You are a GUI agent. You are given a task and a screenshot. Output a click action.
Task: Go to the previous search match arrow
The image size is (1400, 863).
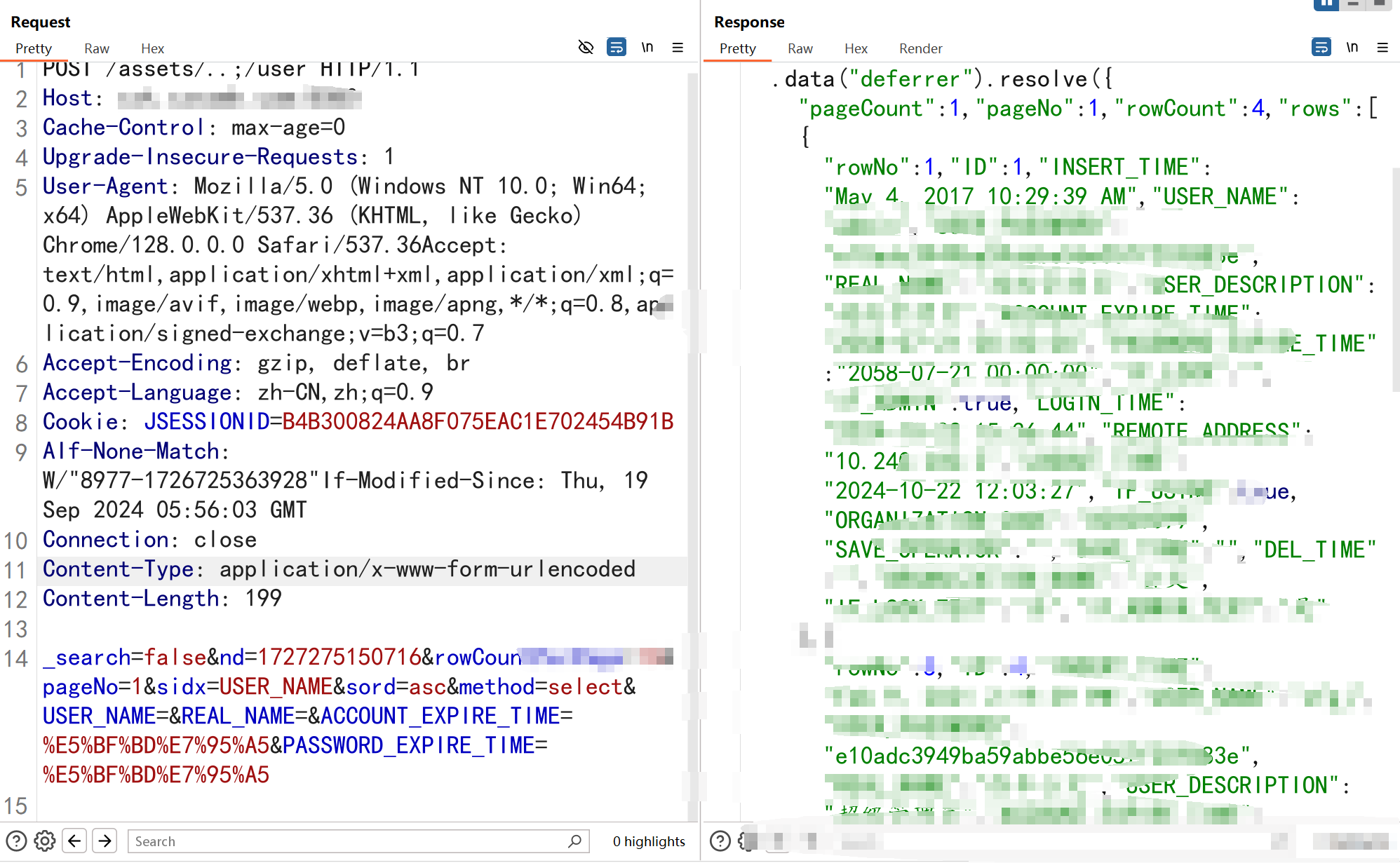click(75, 841)
